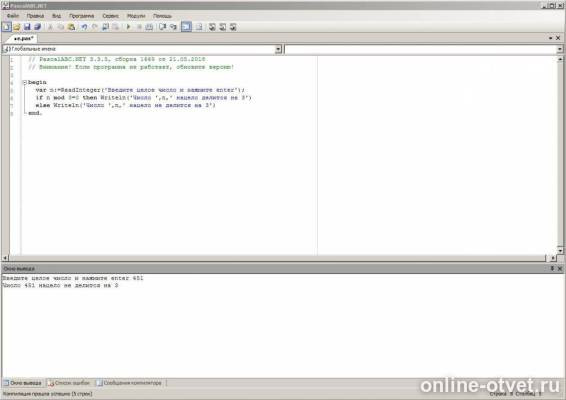
Task: Open the Файл menu
Action: pyautogui.click(x=13, y=16)
